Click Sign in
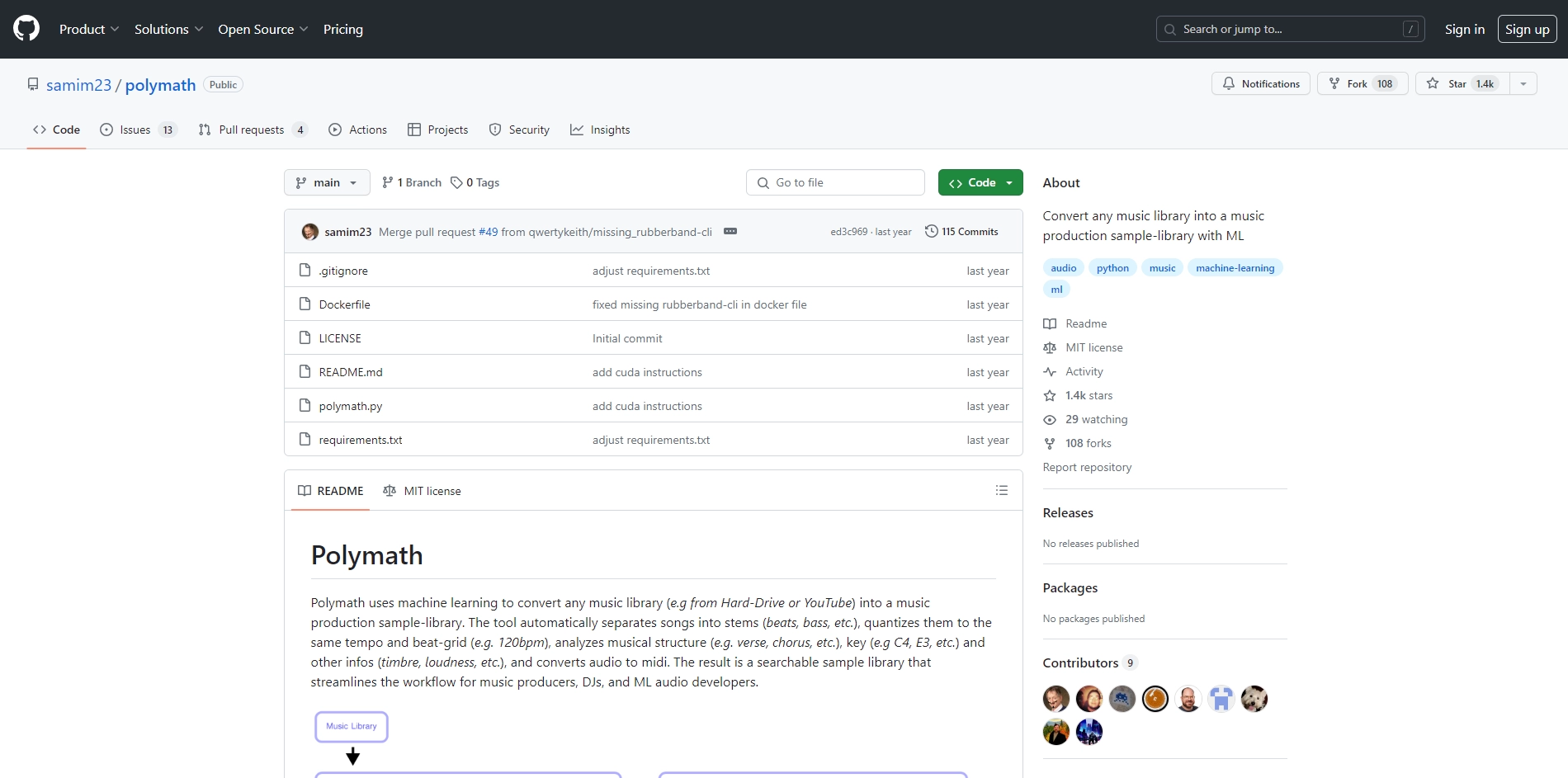 pos(1465,29)
